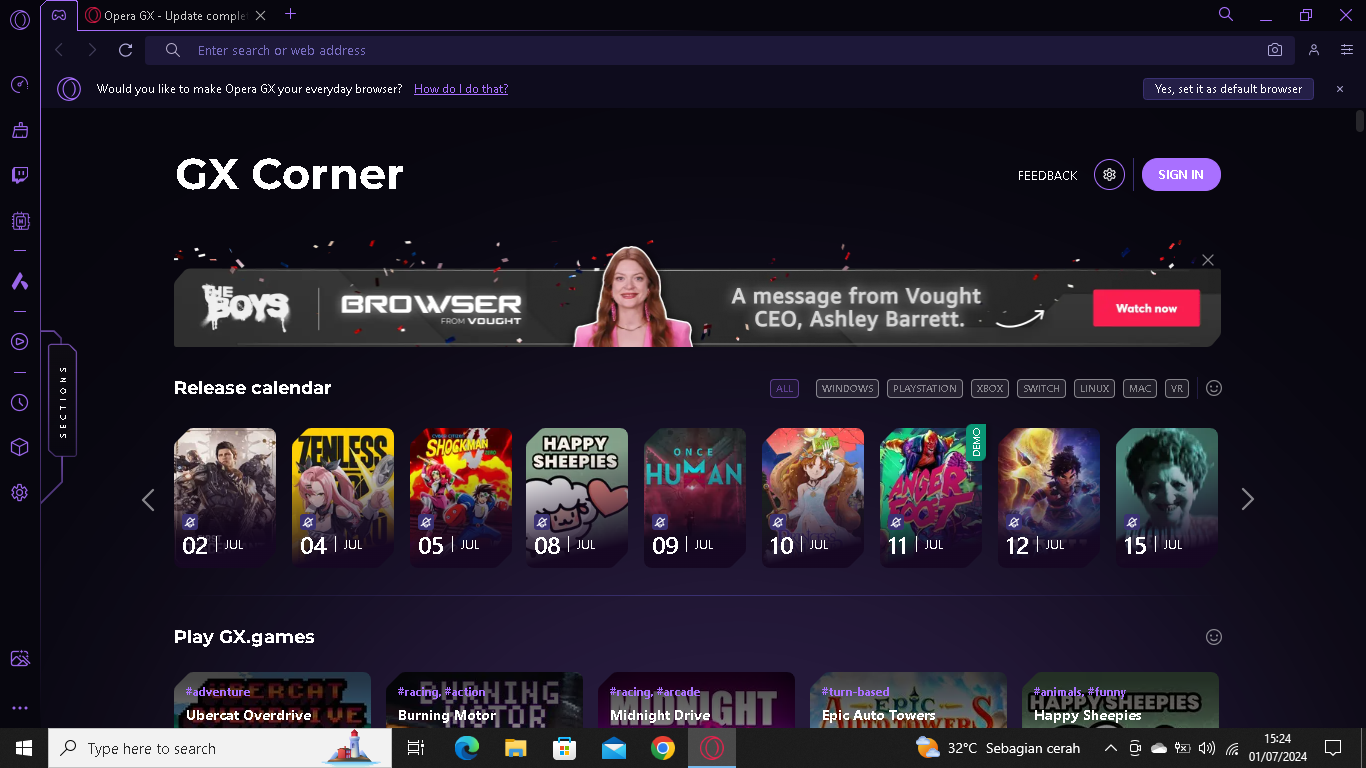Open GX Control speedometer icon in sidebar

[x=19, y=85]
